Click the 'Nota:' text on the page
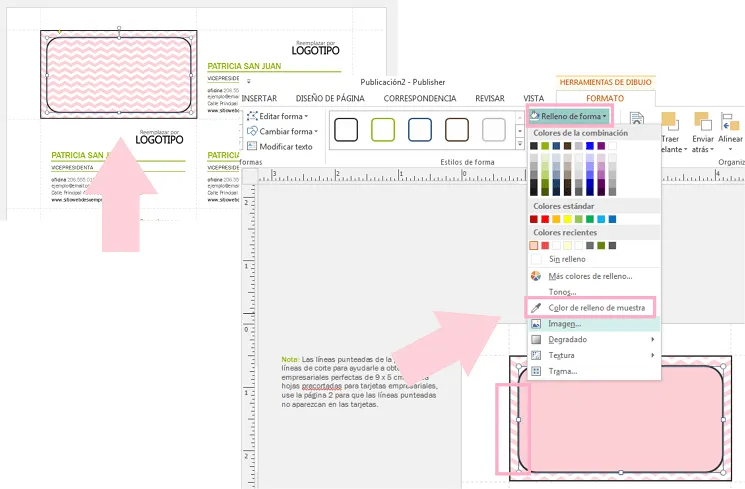Viewport: 745px width, 489px height. (290, 359)
